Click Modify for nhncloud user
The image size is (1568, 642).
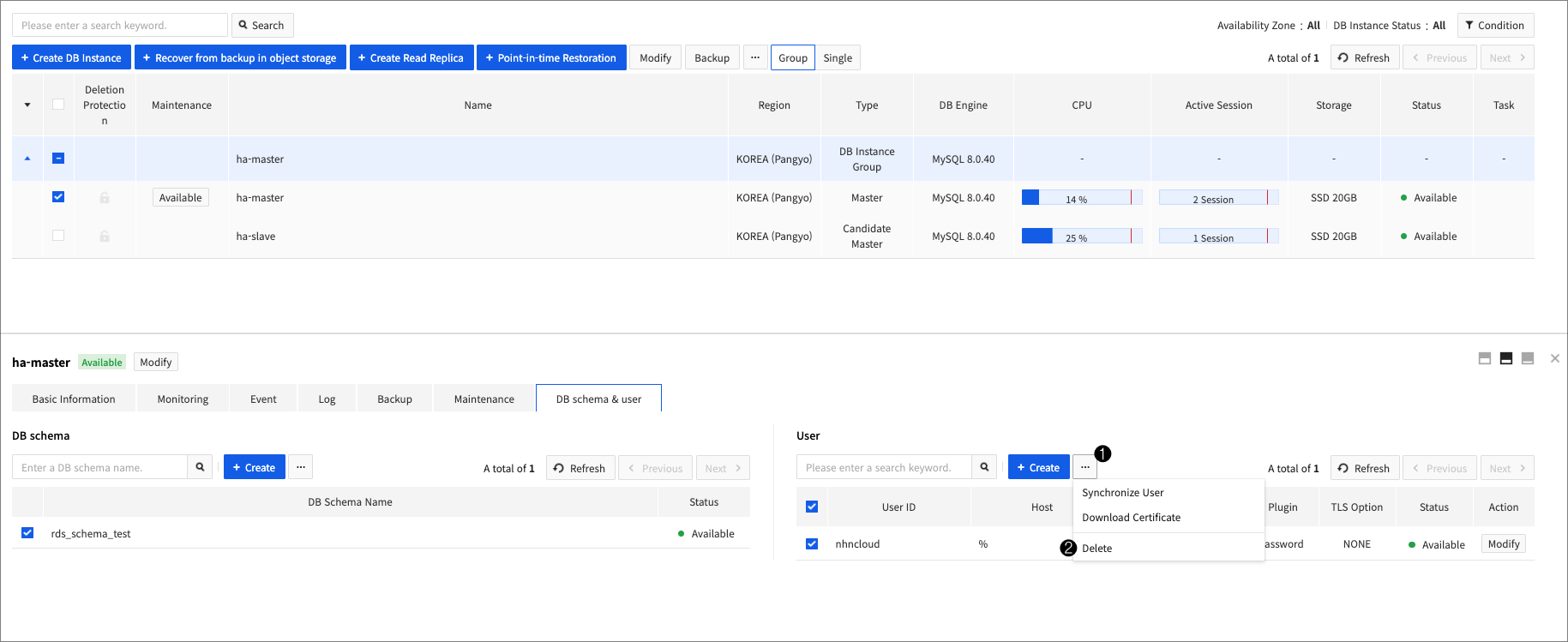click(x=1504, y=544)
